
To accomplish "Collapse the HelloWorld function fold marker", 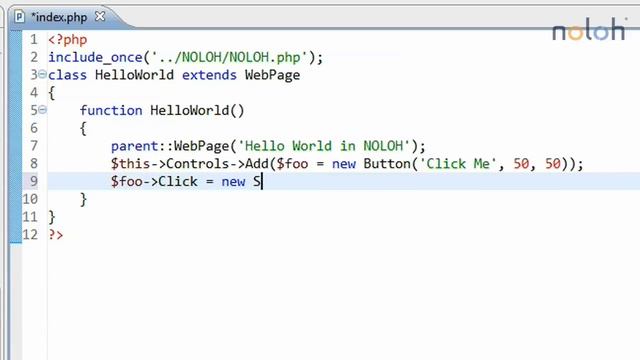I will pos(42,110).
